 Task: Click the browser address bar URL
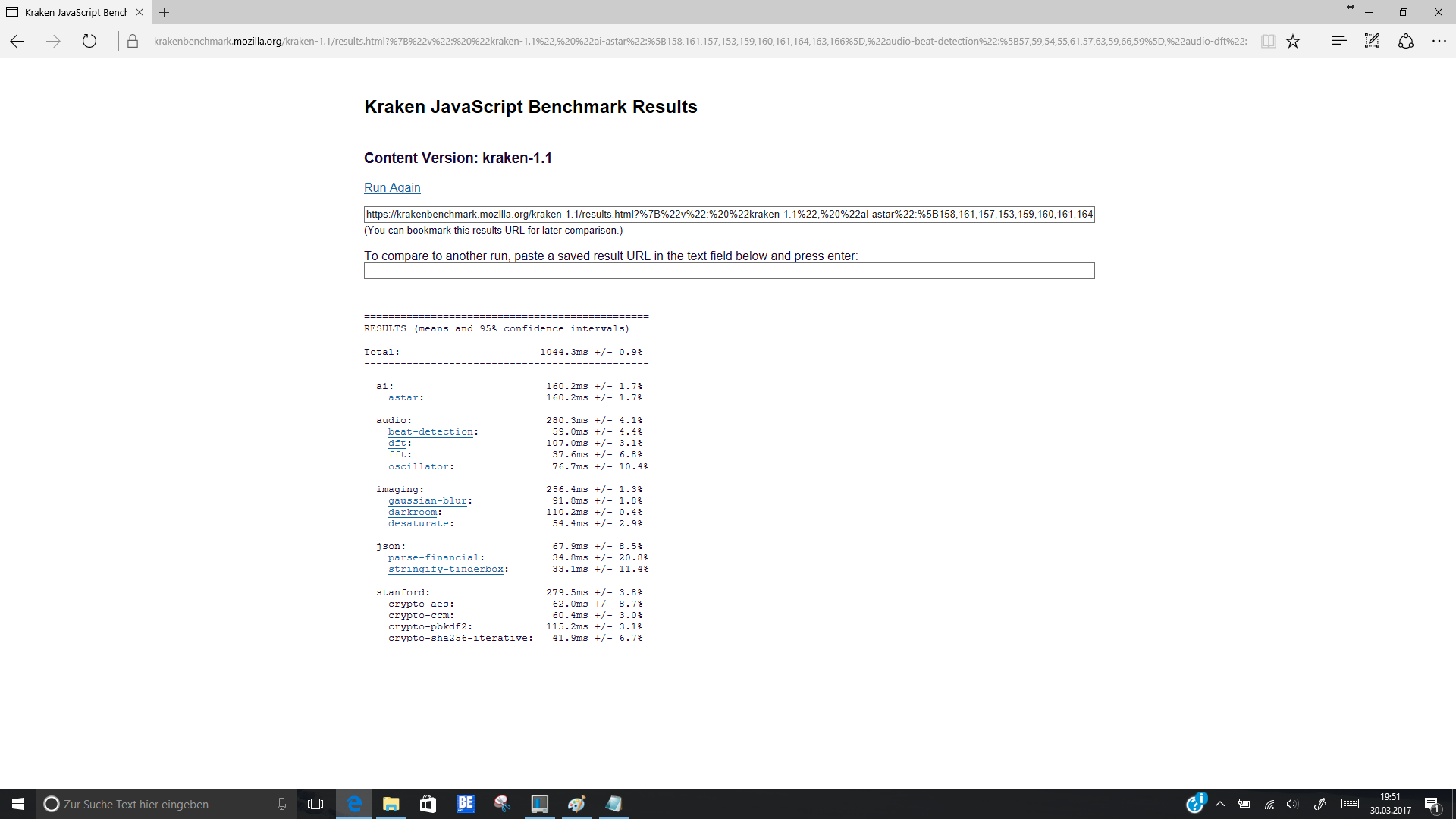click(x=698, y=42)
